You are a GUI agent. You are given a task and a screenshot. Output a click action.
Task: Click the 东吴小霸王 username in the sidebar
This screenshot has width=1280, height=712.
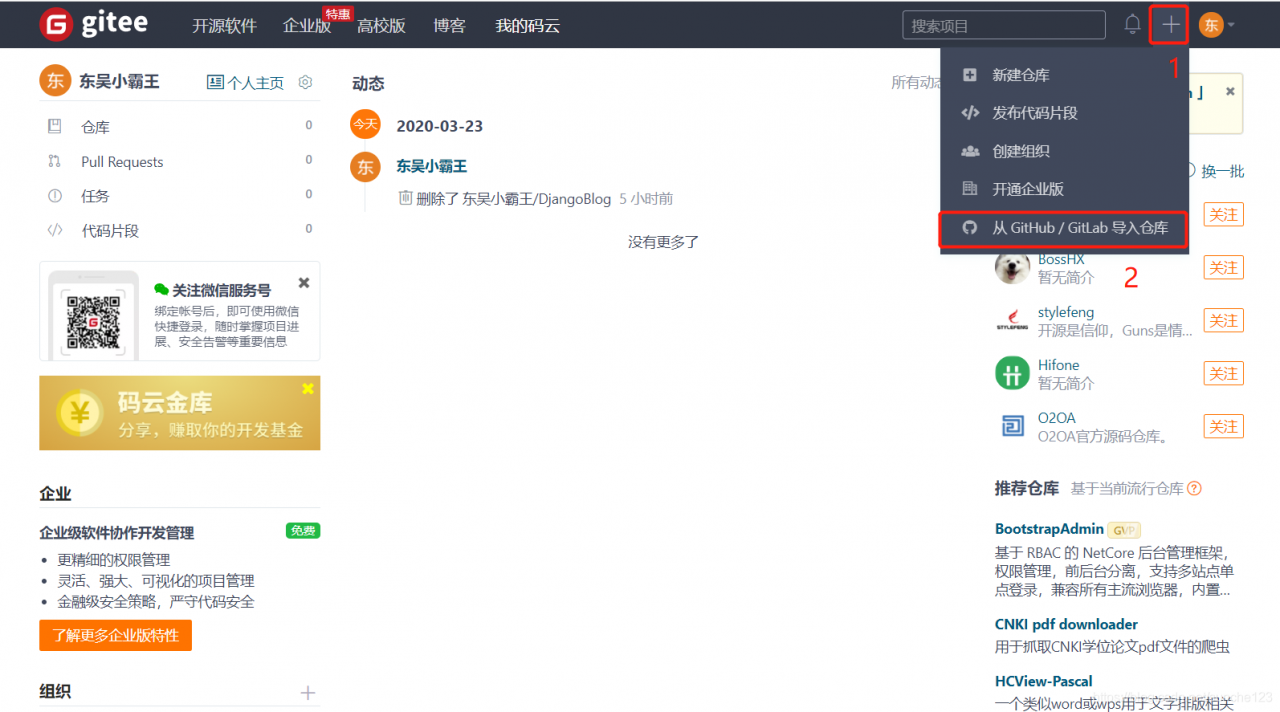119,81
